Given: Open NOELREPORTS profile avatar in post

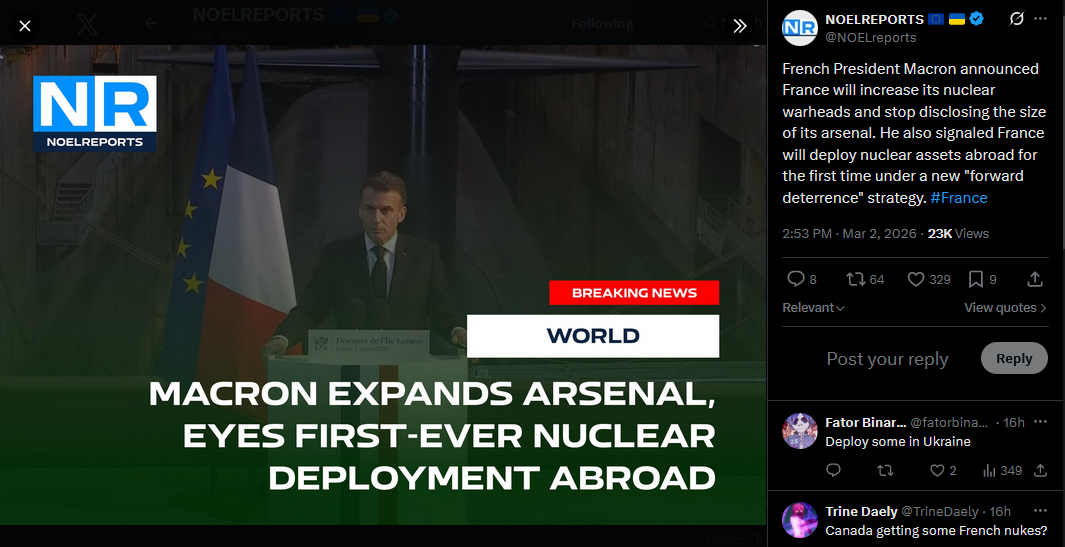Looking at the screenshot, I should coord(799,28).
